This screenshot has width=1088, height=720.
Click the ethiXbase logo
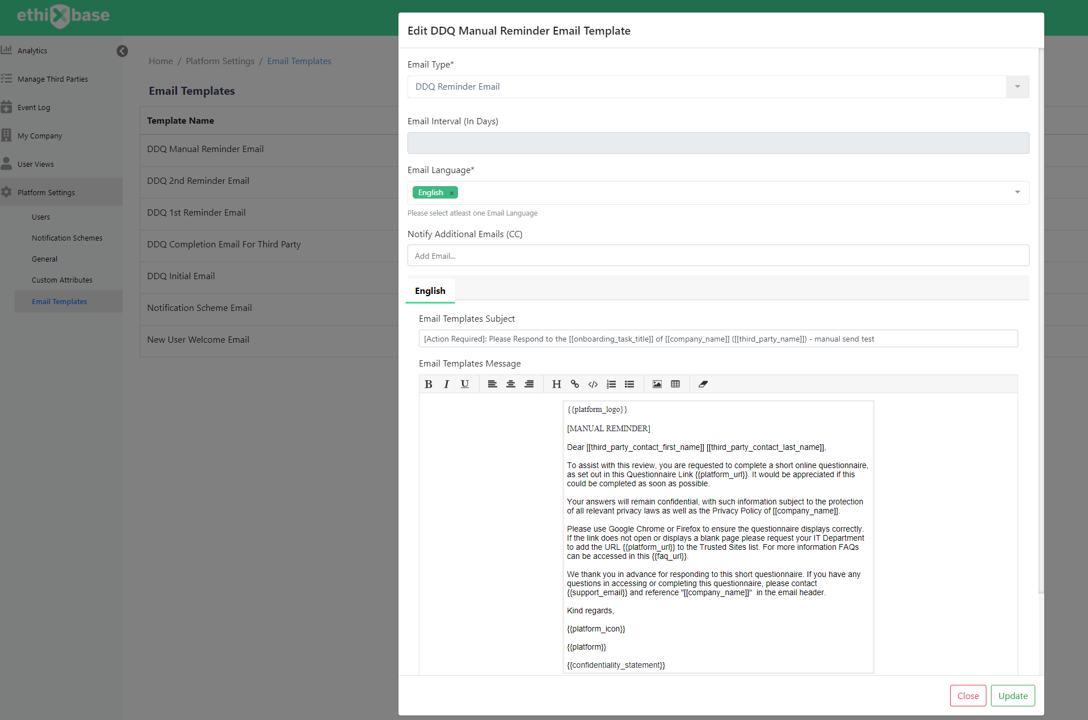point(62,15)
